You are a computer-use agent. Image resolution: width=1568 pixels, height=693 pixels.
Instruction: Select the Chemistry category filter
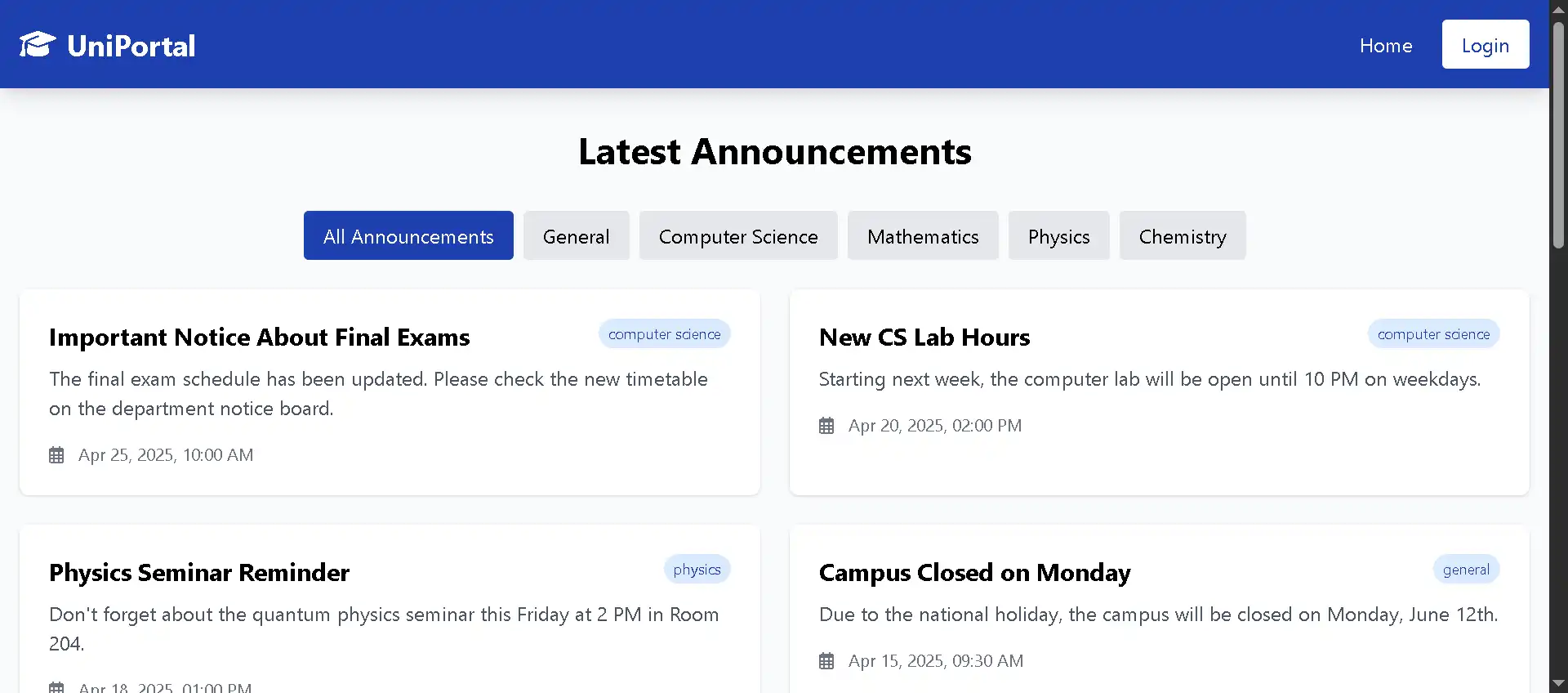[x=1183, y=235]
